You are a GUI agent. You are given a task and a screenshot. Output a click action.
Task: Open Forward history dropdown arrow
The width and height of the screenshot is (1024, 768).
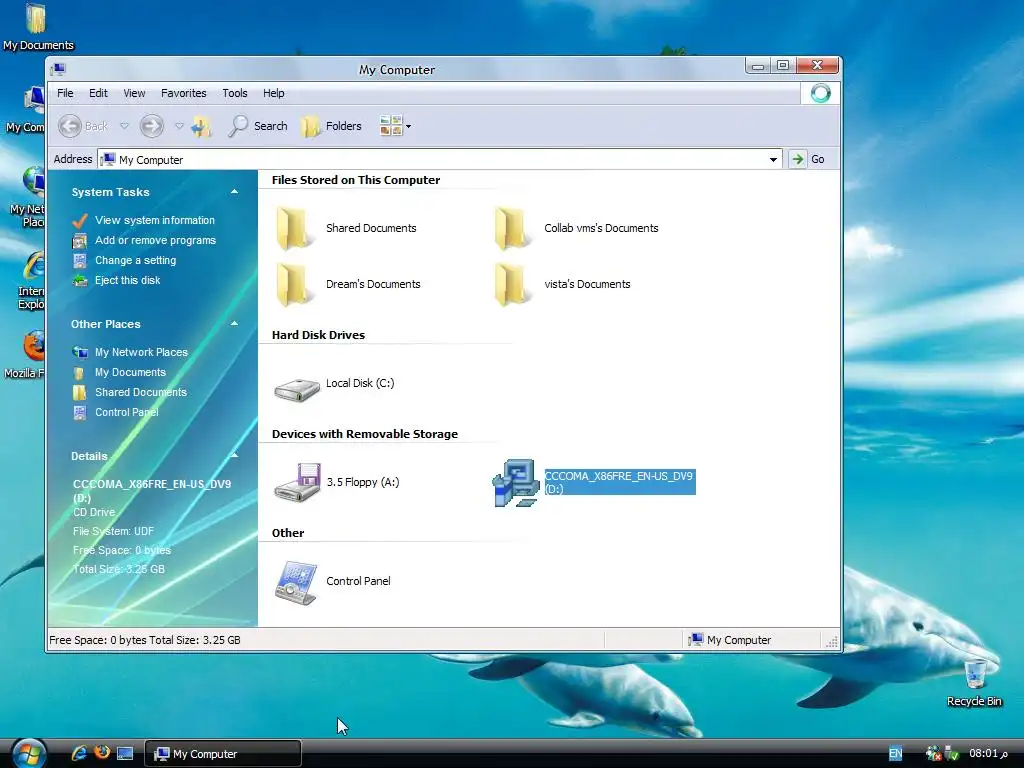[179, 126]
